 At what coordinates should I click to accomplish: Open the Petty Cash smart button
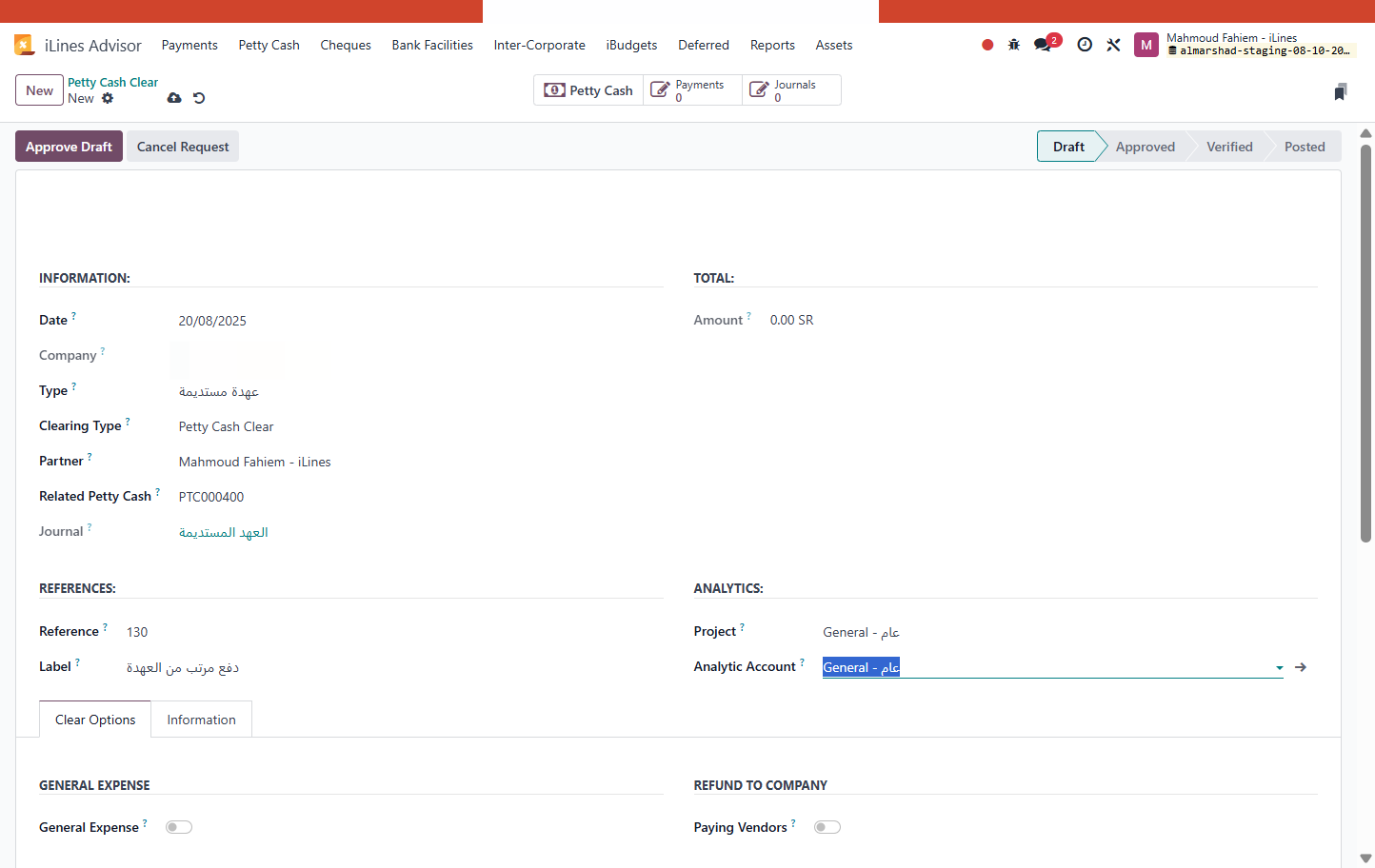click(588, 90)
